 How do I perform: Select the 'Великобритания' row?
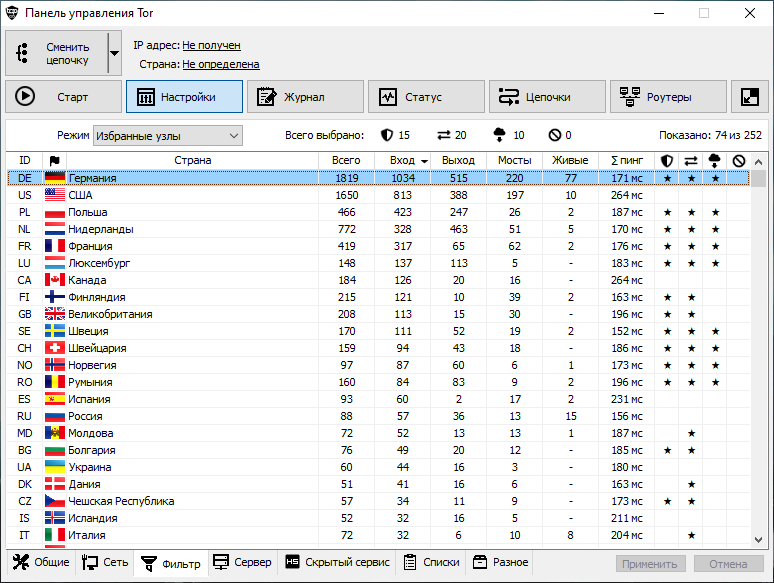(379, 314)
